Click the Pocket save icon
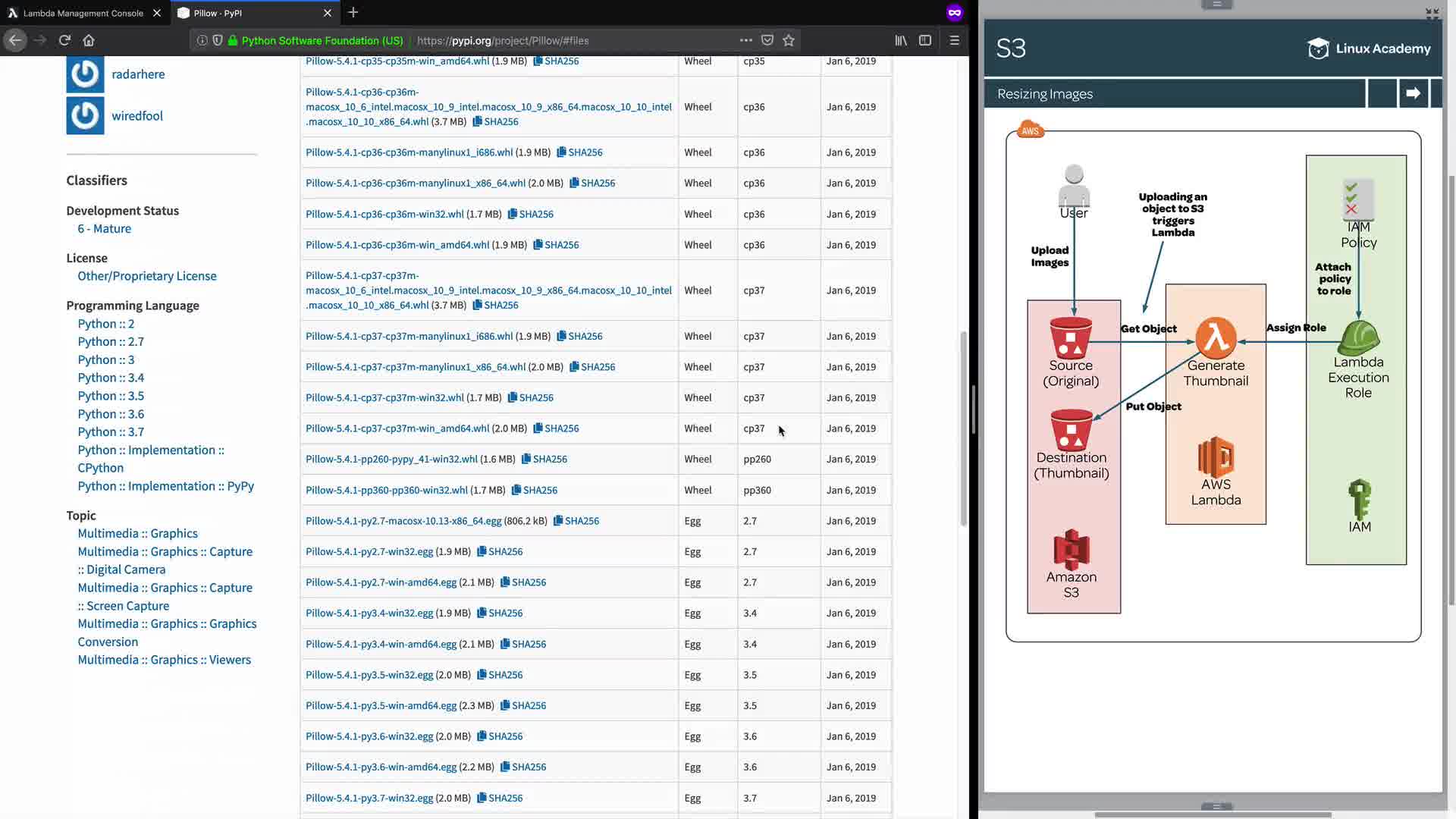The width and height of the screenshot is (1456, 819). point(767,40)
